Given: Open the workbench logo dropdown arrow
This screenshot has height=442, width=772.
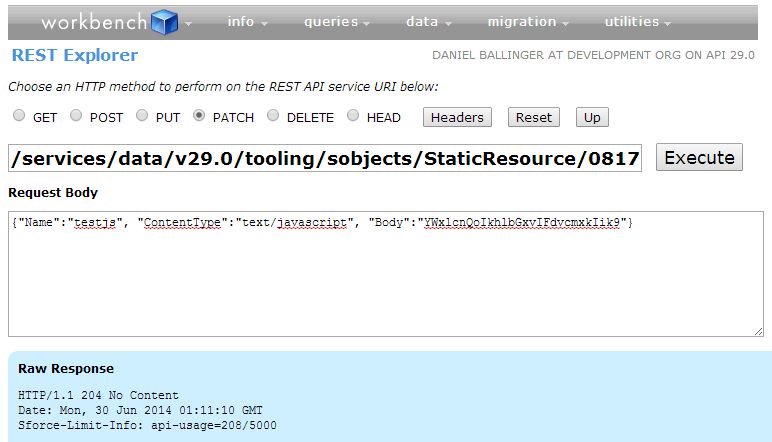Looking at the screenshot, I should pos(188,24).
